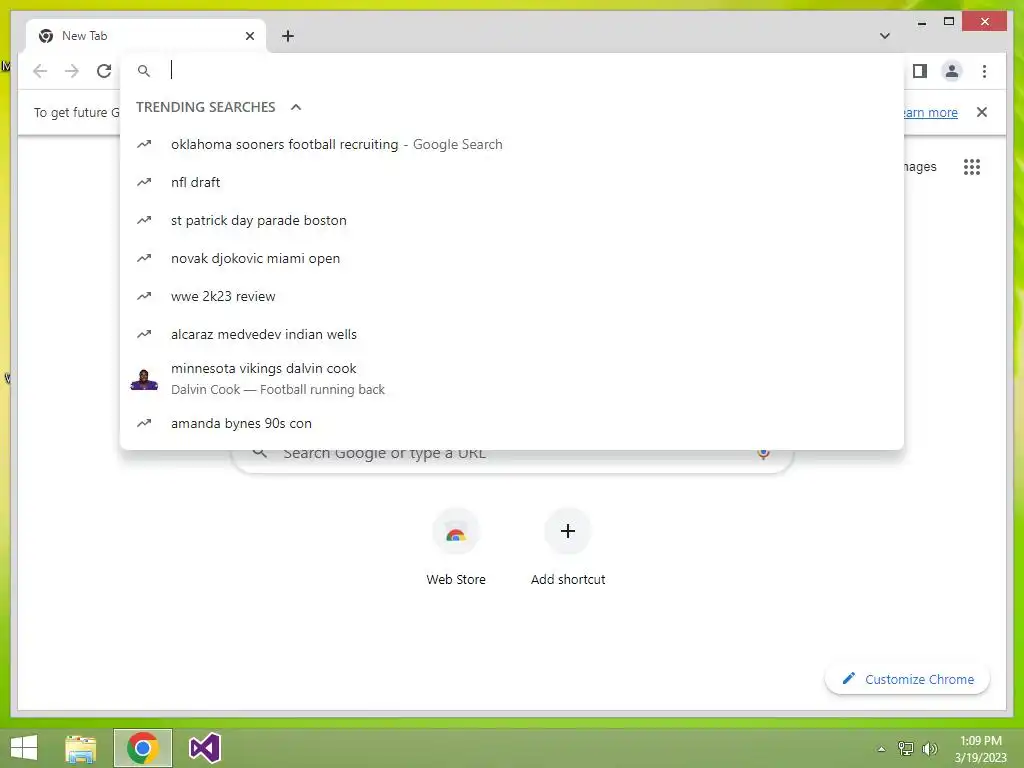The width and height of the screenshot is (1024, 768).
Task: Select 'st patrick day parade boston'
Action: (512, 220)
